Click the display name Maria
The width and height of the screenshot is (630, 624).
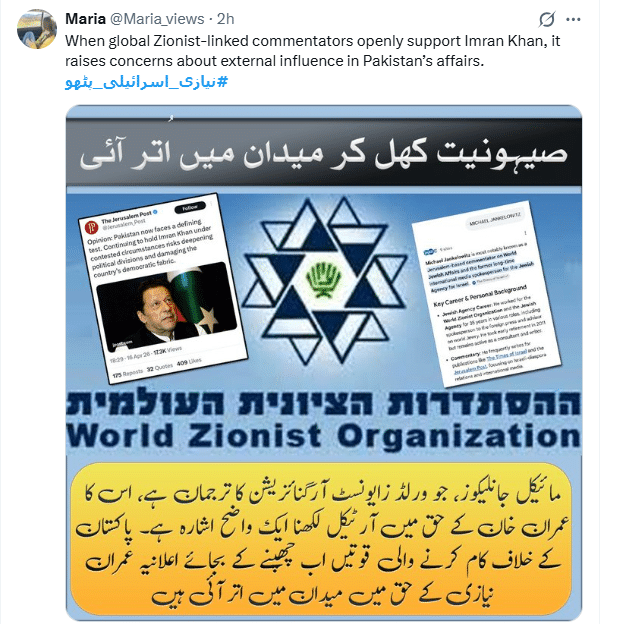[x=85, y=19]
